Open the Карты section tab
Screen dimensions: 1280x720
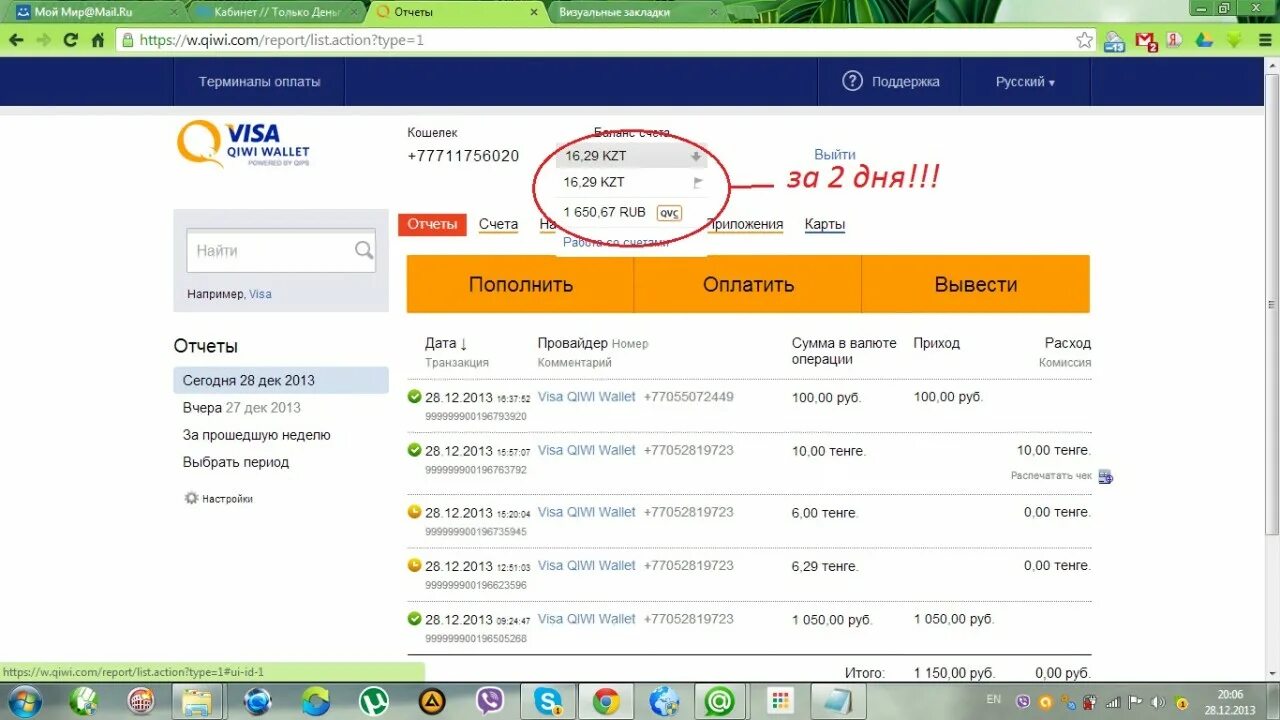tap(825, 224)
